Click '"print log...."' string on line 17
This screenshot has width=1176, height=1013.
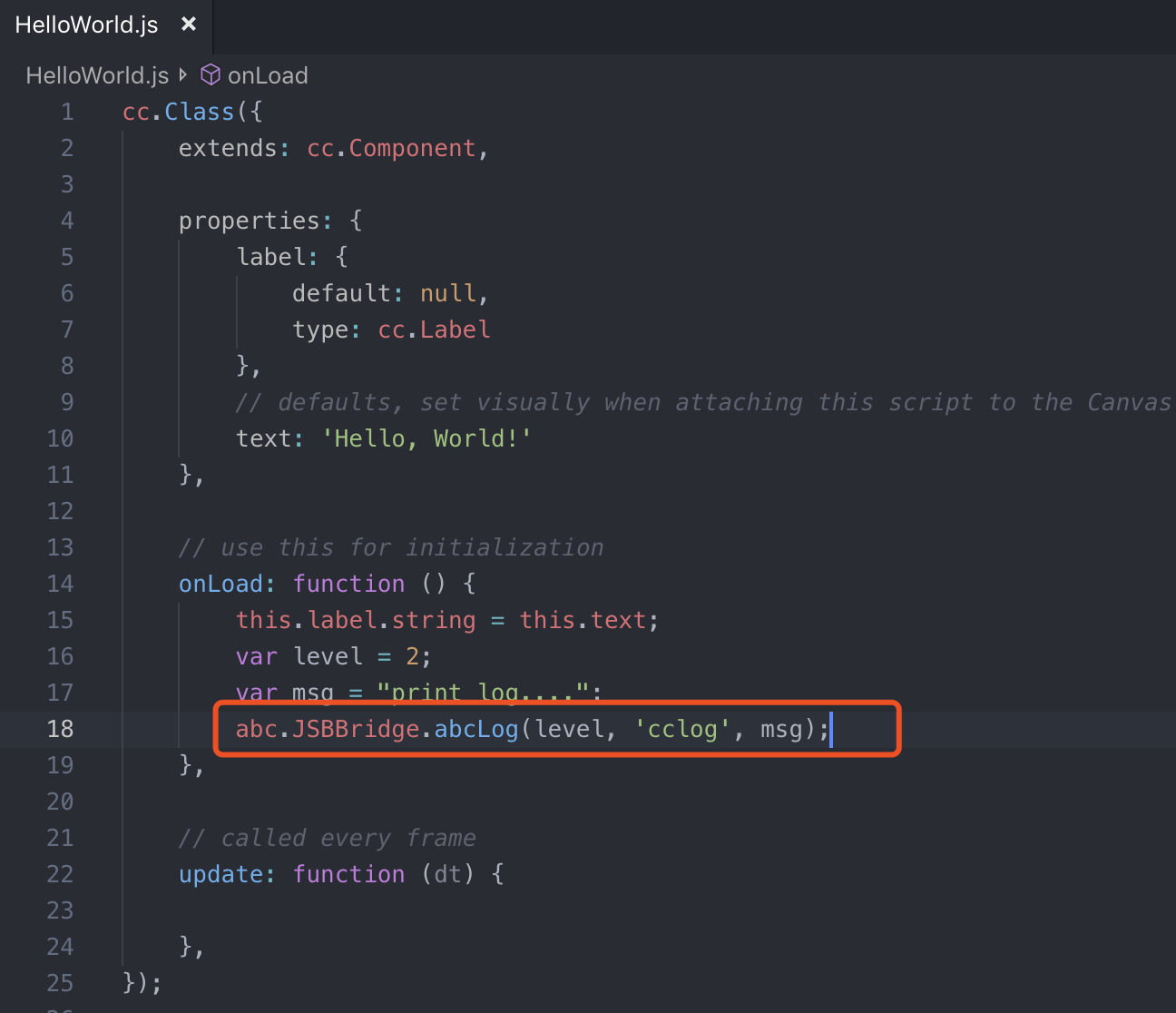pos(484,692)
